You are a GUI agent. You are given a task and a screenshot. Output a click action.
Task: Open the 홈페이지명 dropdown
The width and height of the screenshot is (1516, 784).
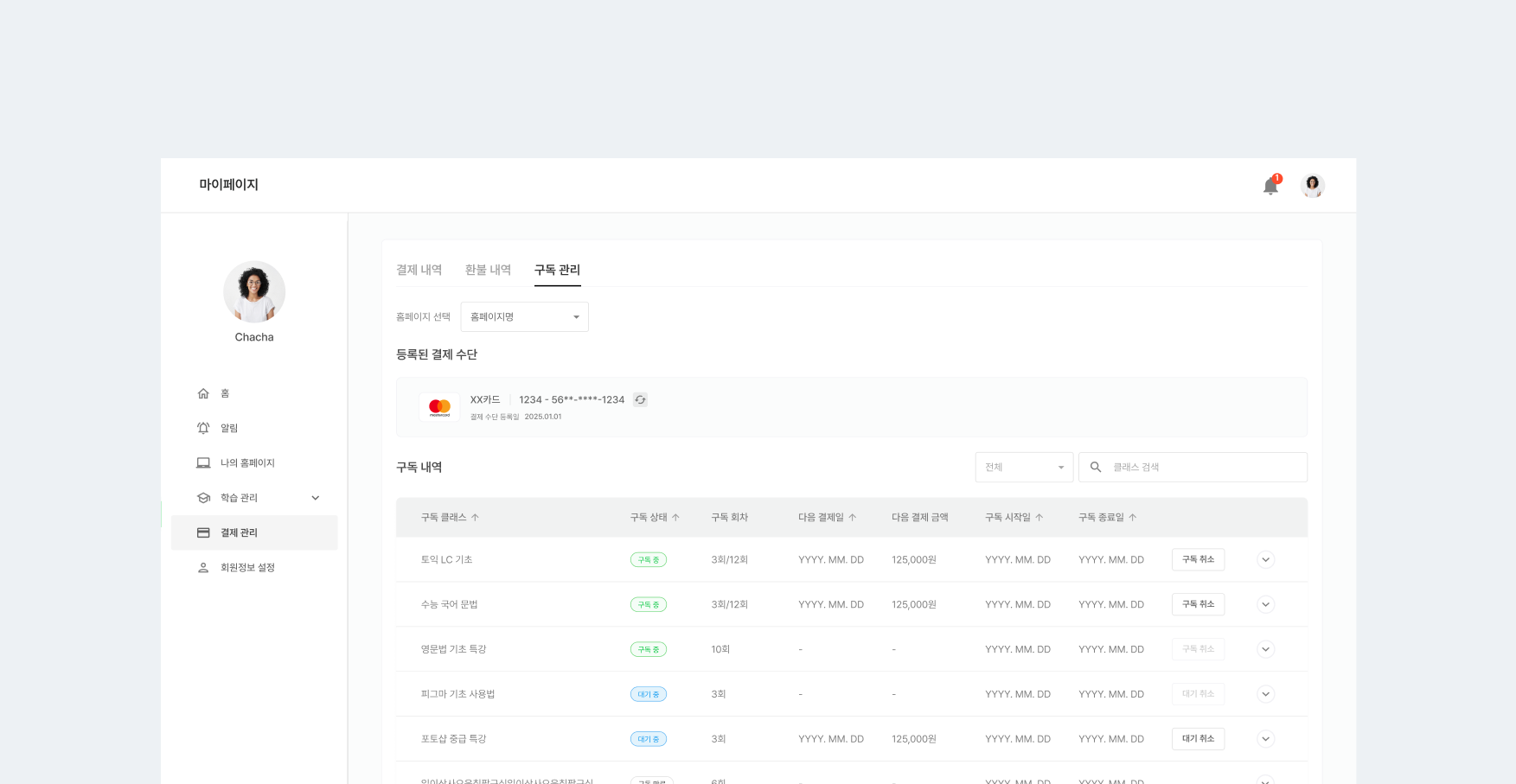[524, 316]
